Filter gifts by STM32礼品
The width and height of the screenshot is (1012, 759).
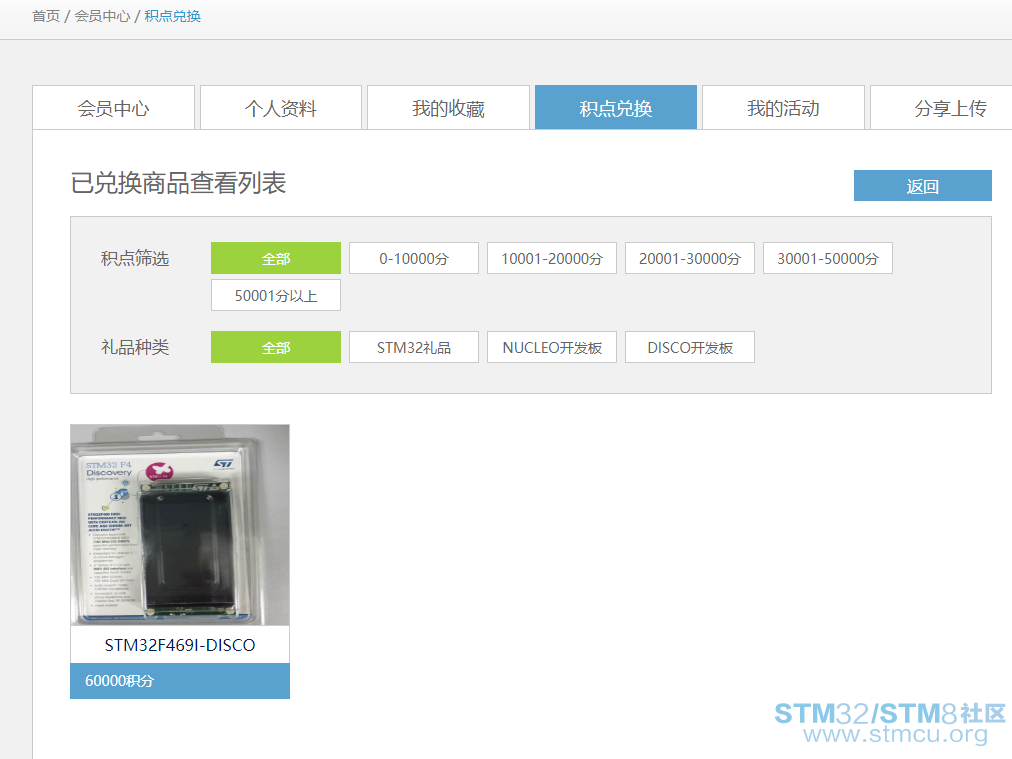pos(414,347)
